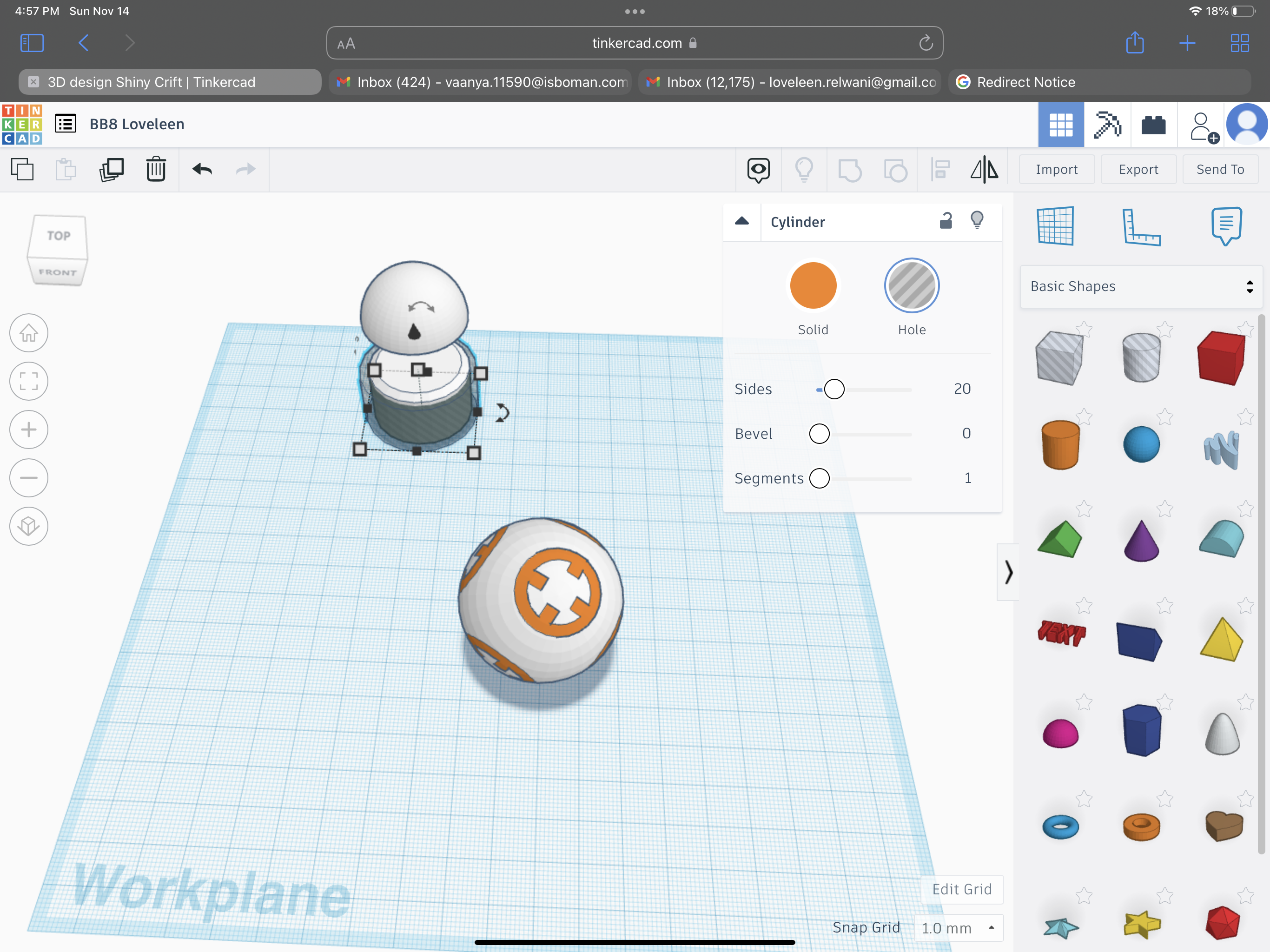This screenshot has height=952, width=1270.
Task: Open the Align tool
Action: click(940, 170)
